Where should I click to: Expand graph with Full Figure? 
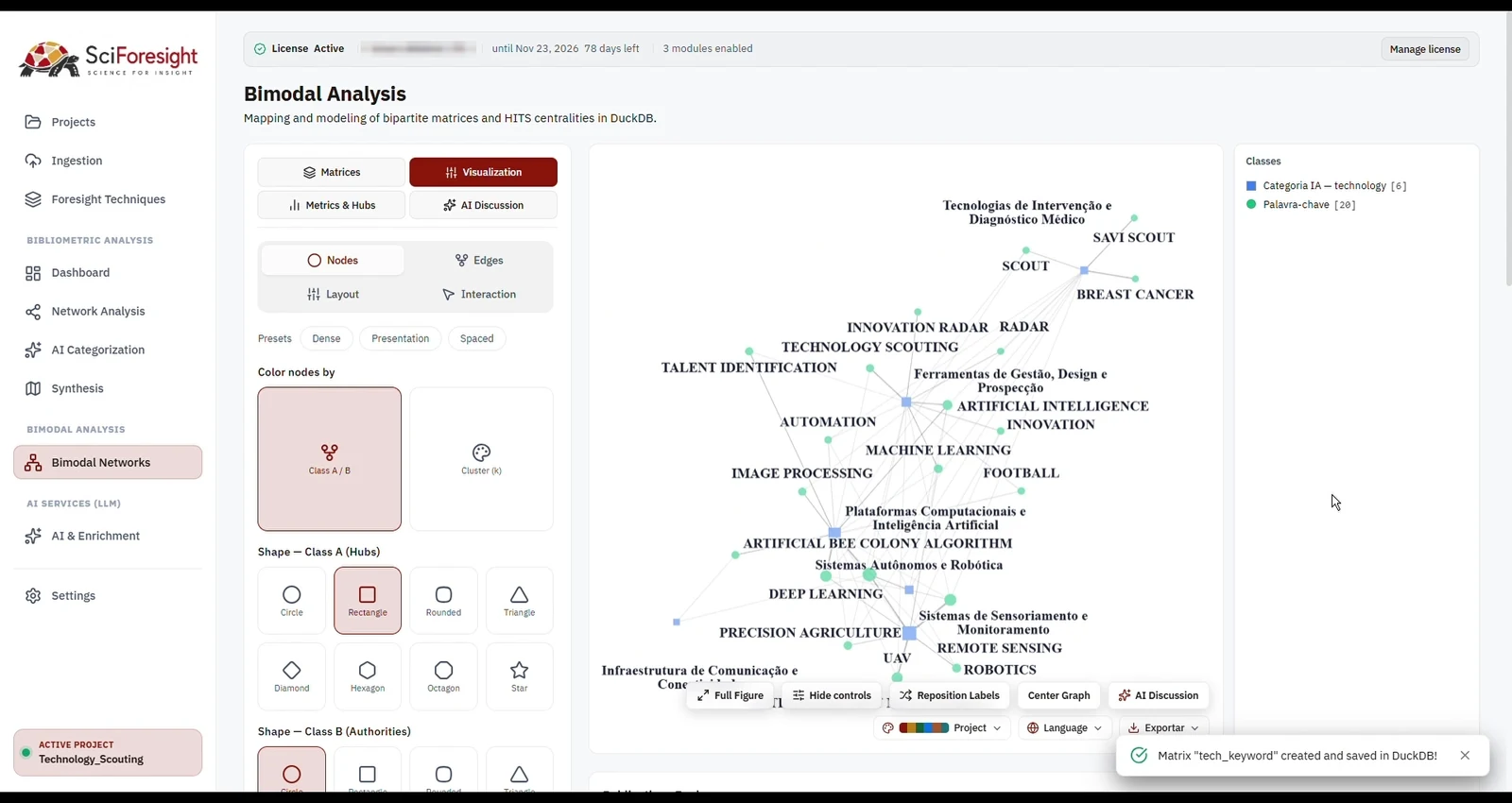730,696
